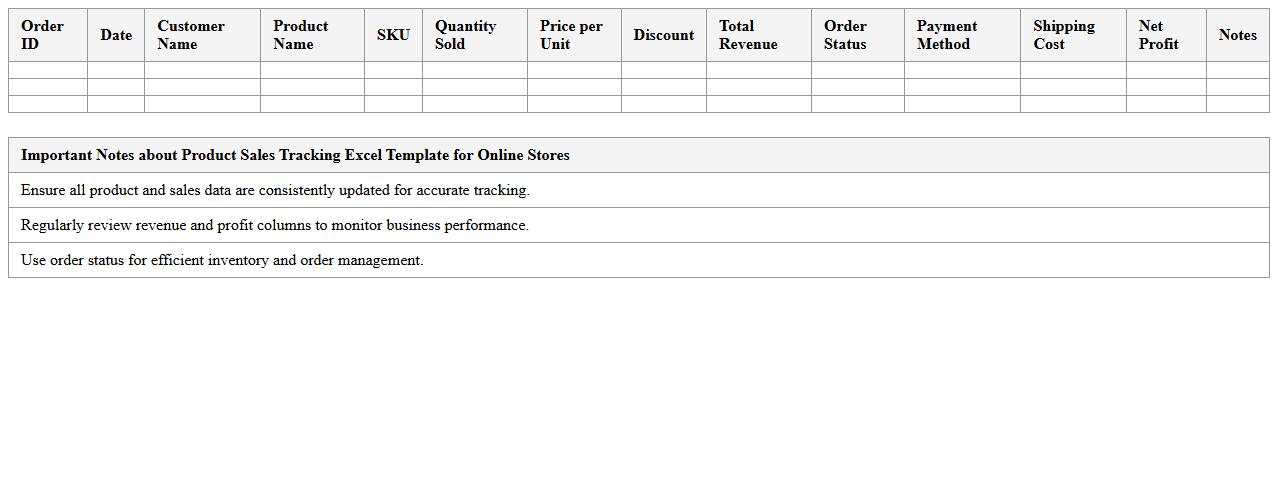
Task: Click the Total Revenue header cell
Action: click(758, 35)
